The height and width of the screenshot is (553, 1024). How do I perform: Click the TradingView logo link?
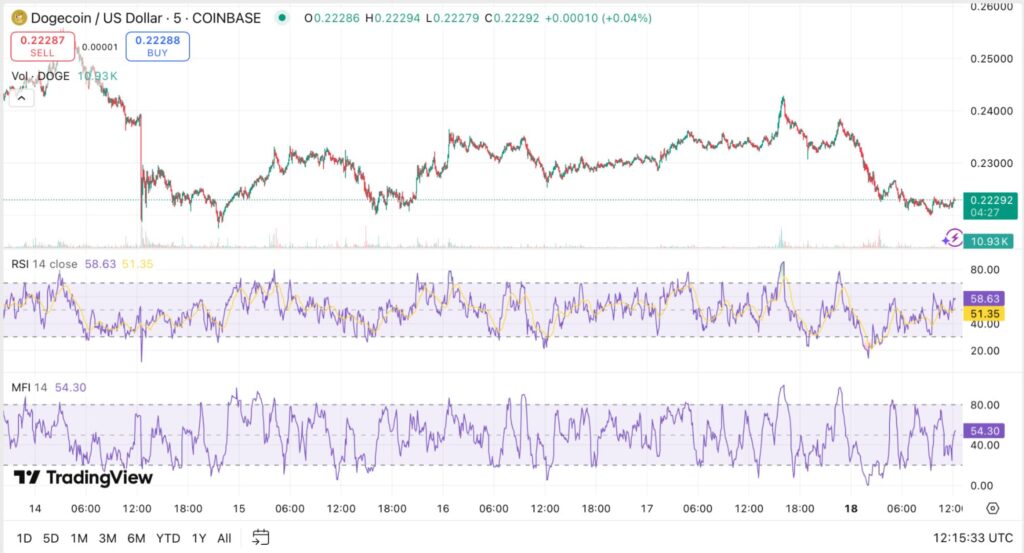[83, 477]
